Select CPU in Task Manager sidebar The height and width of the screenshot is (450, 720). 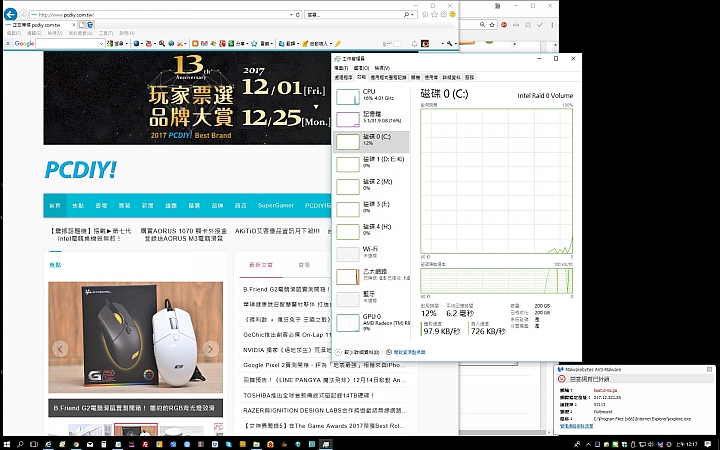click(x=371, y=96)
